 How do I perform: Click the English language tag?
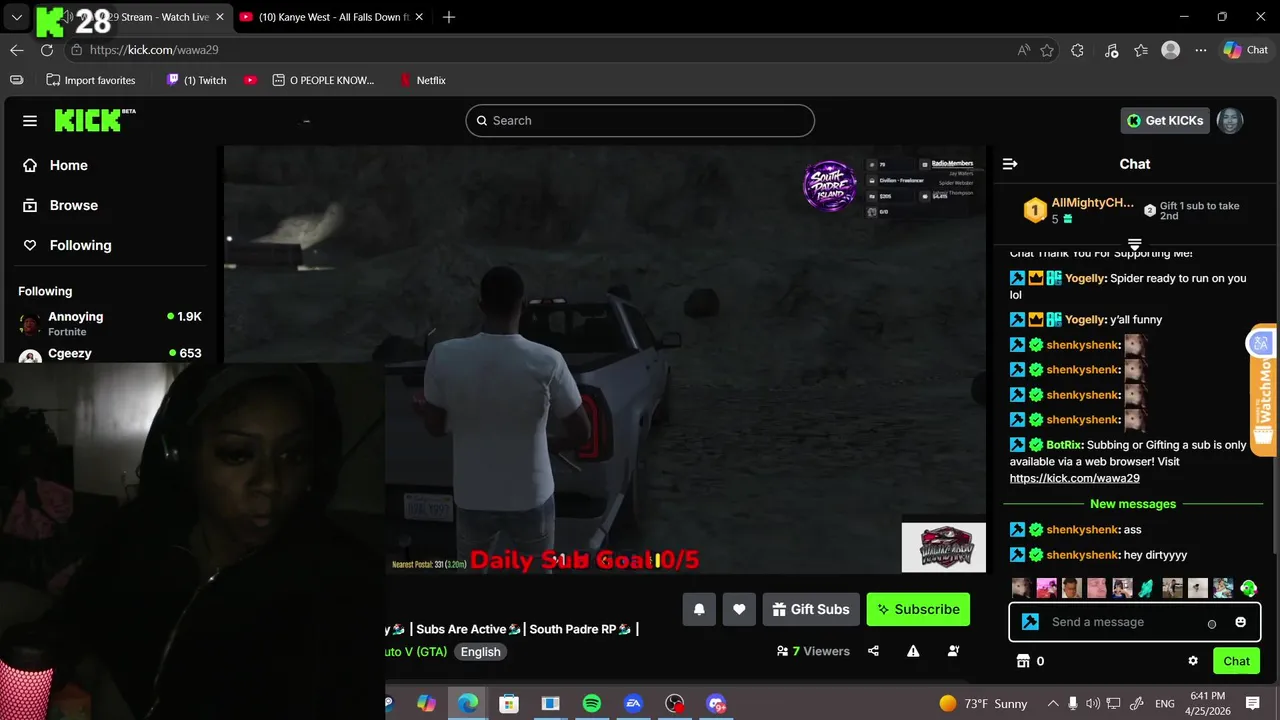[x=480, y=652]
